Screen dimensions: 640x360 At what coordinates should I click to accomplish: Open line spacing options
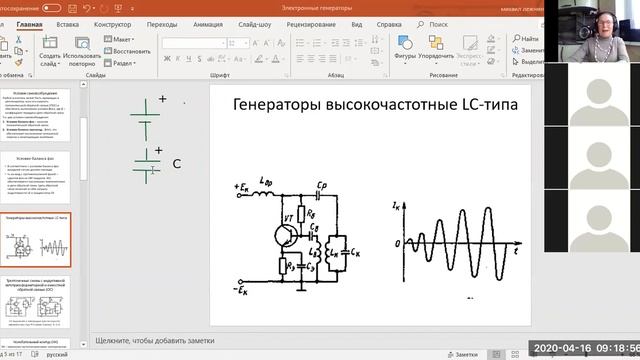pos(359,43)
